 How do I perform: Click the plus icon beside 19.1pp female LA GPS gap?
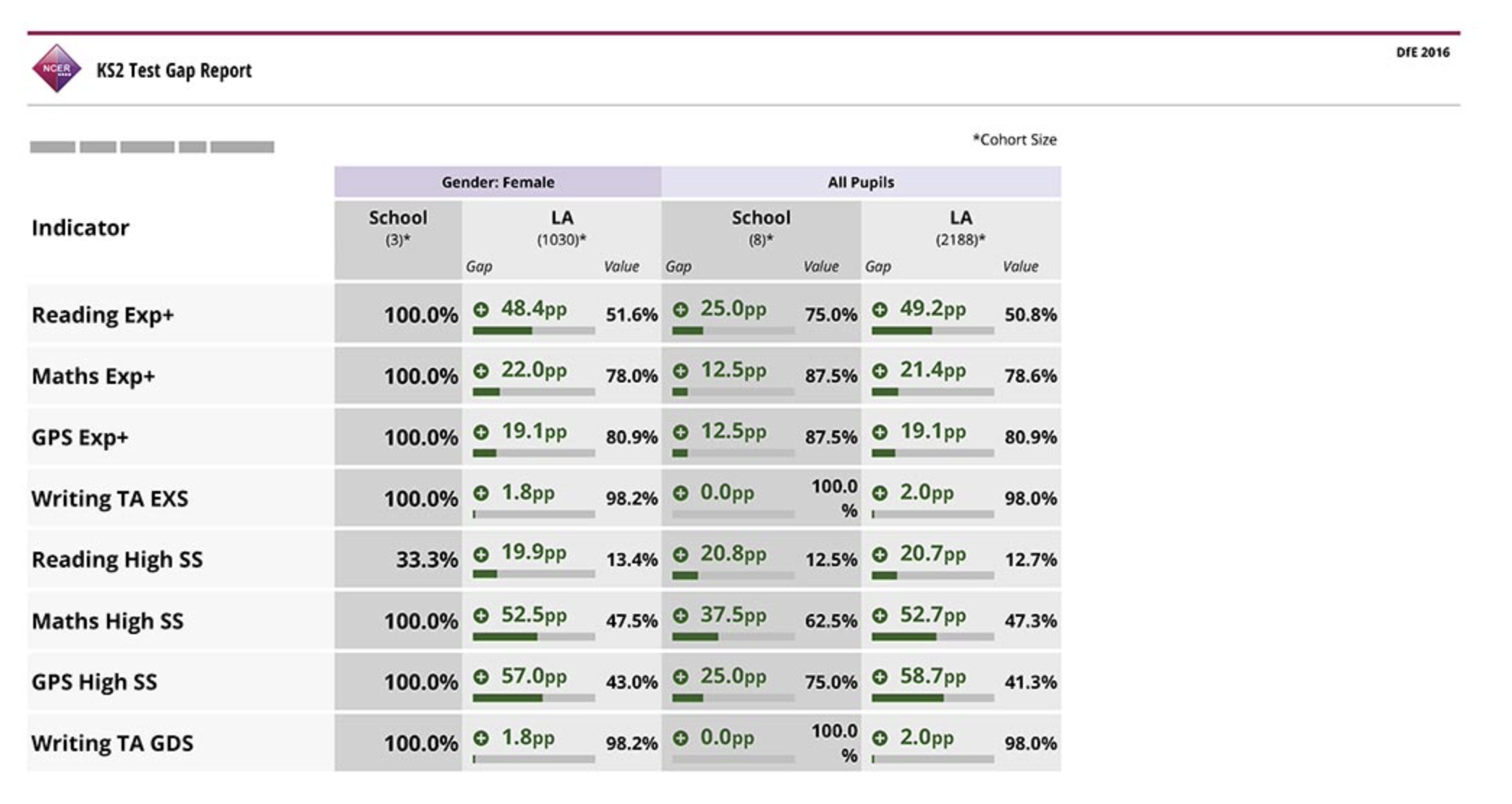pyautogui.click(x=481, y=432)
